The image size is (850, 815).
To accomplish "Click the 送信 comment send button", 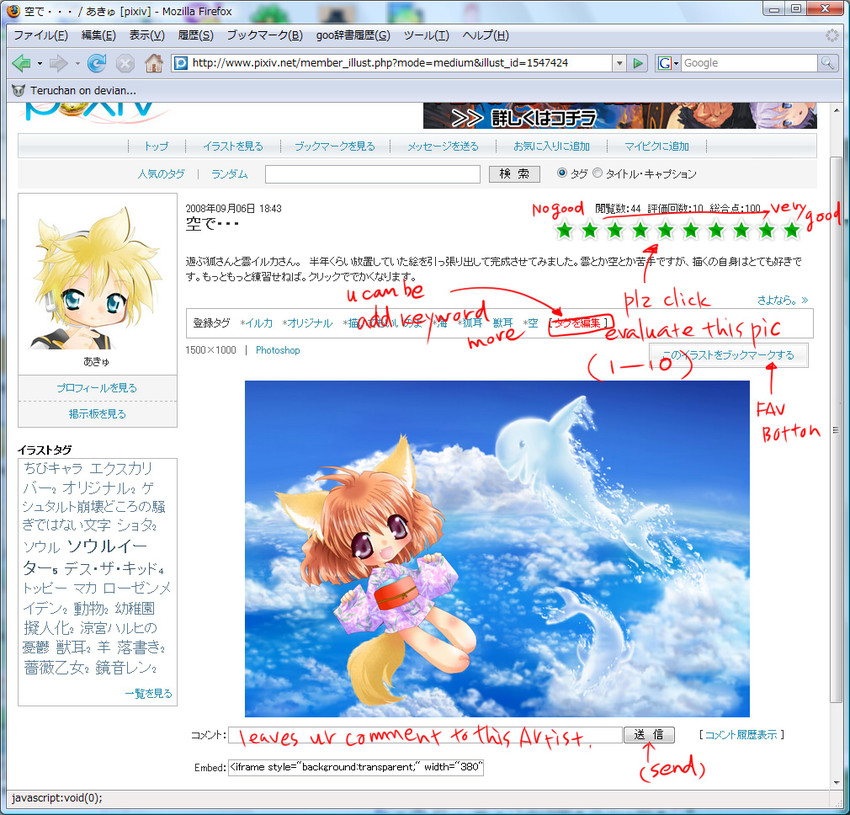I will [649, 735].
